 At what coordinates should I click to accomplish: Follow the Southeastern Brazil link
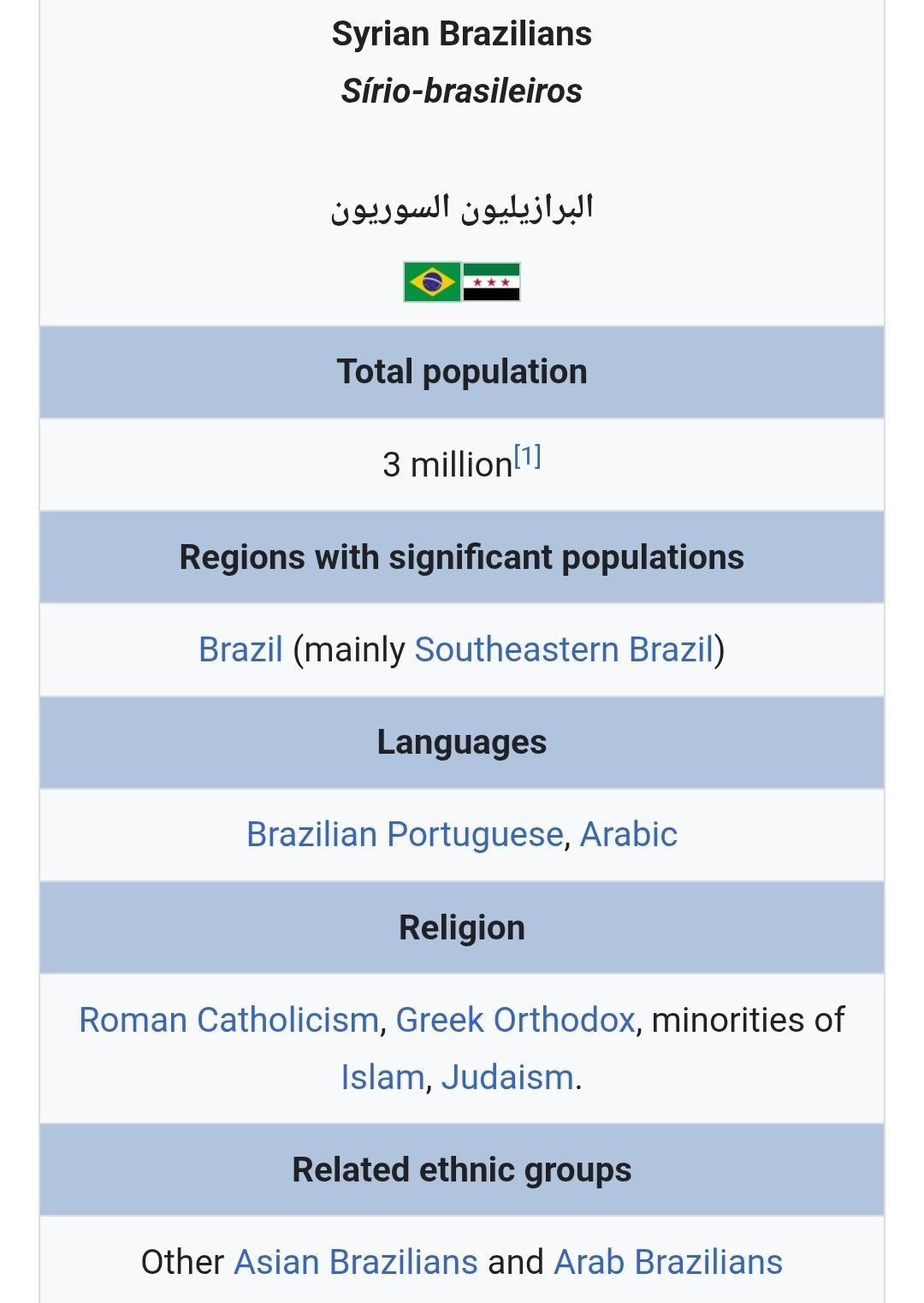(x=564, y=649)
